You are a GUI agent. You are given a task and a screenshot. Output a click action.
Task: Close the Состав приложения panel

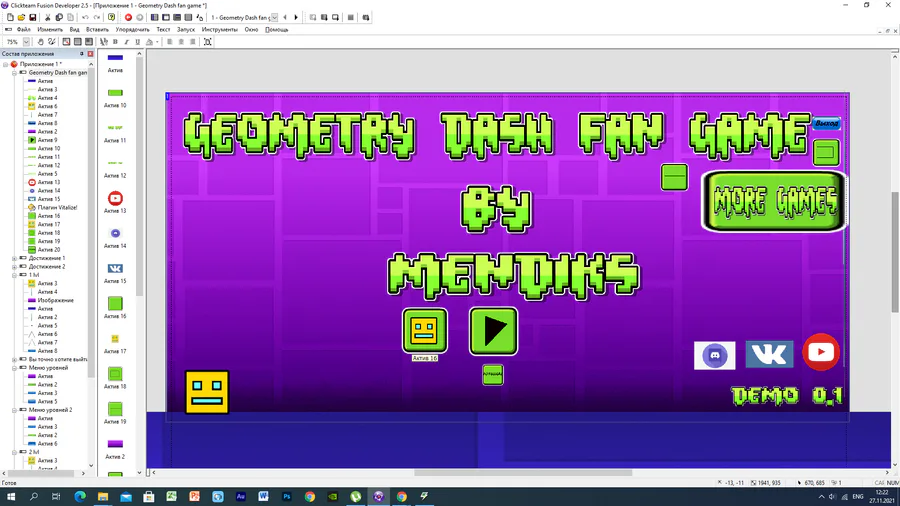90,53
